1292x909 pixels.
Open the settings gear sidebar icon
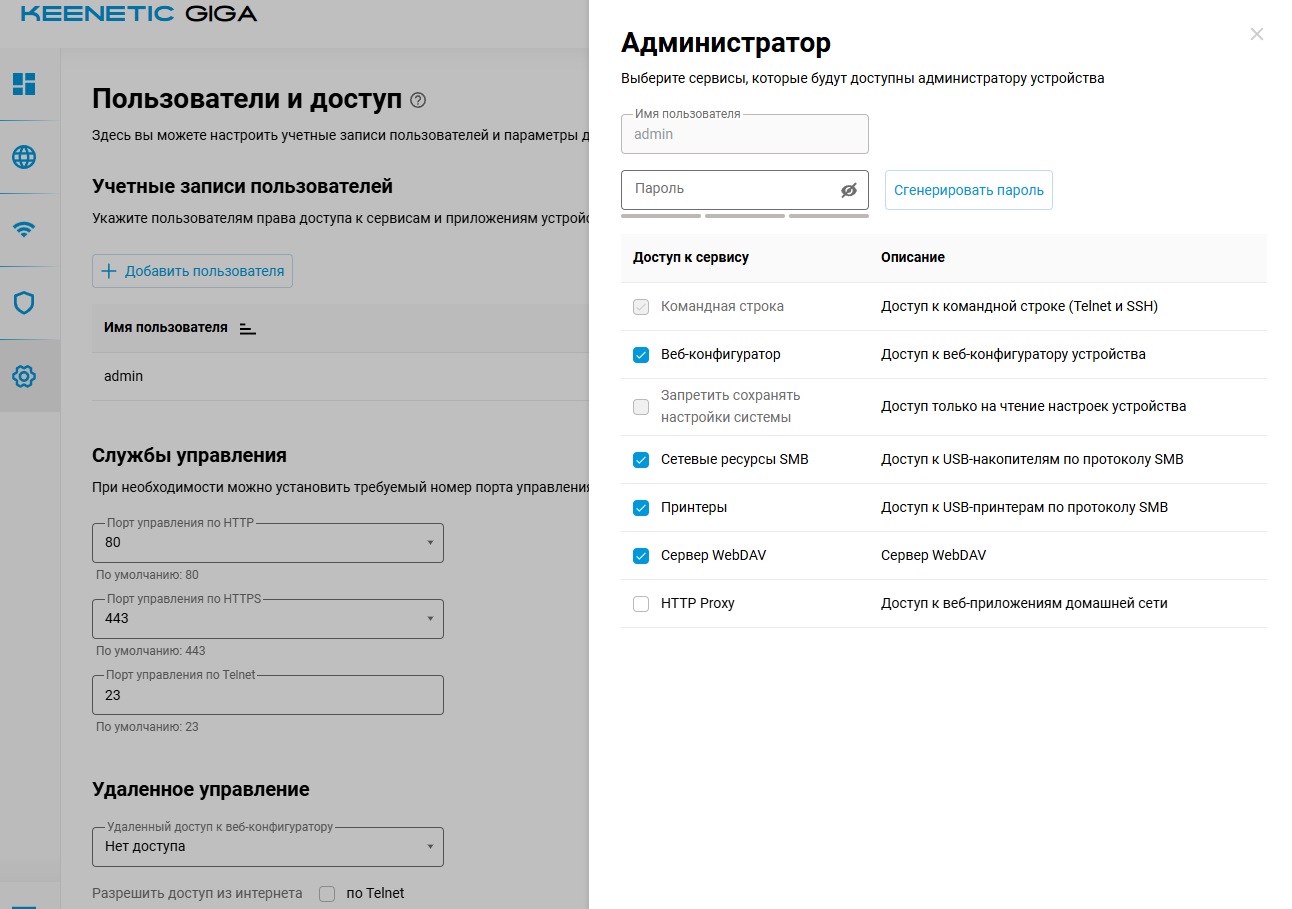(x=24, y=376)
